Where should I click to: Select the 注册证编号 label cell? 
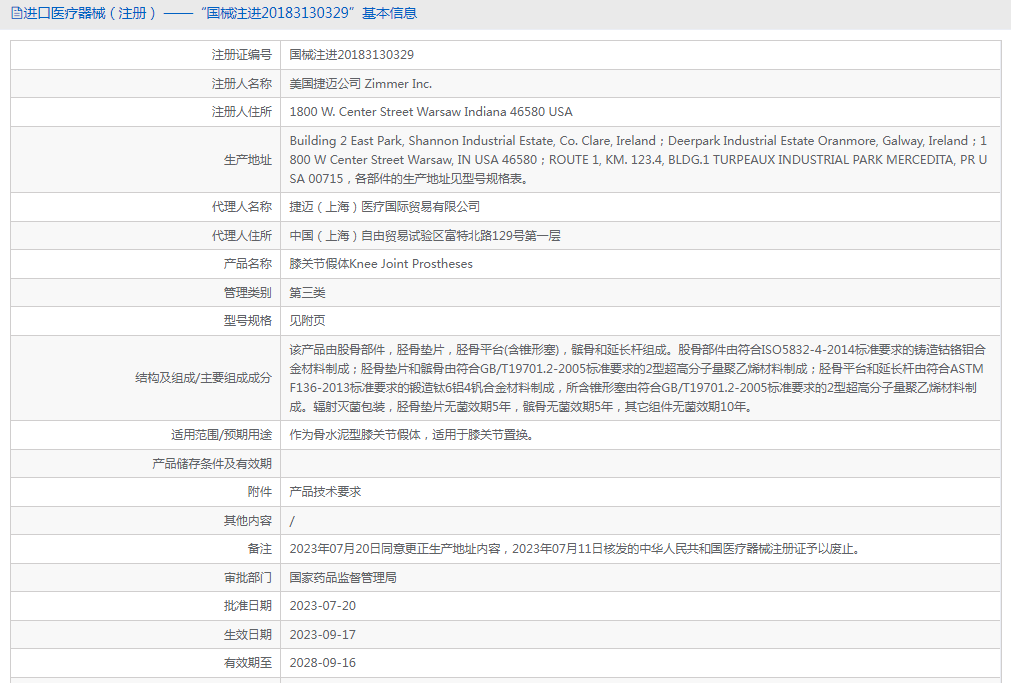tap(242, 55)
